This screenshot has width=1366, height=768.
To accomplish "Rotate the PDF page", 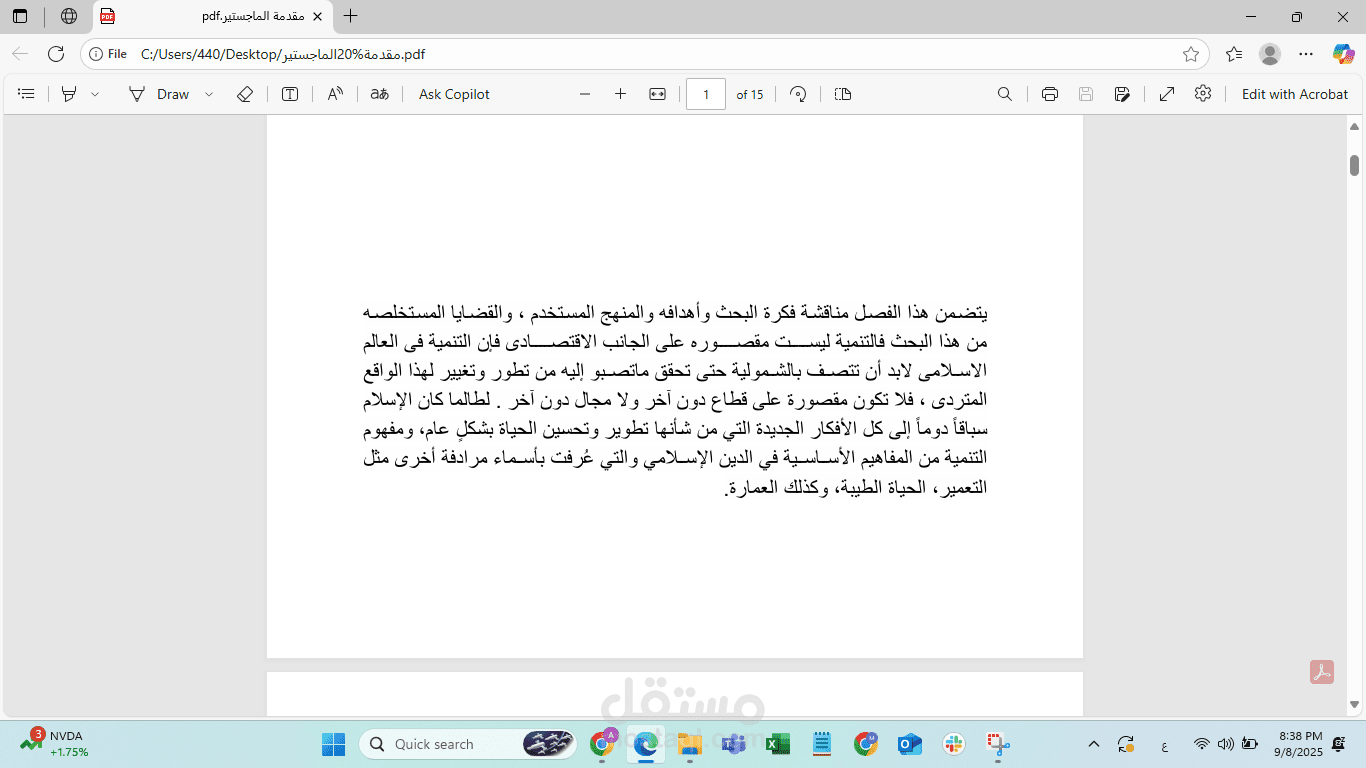I will click(x=798, y=94).
